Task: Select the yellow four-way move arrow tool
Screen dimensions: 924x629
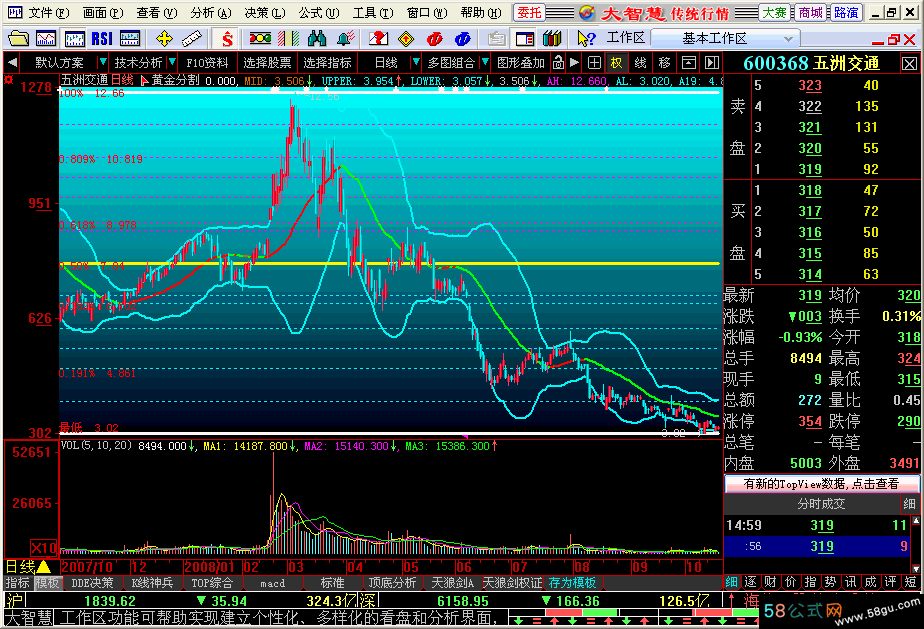Action: pyautogui.click(x=164, y=39)
